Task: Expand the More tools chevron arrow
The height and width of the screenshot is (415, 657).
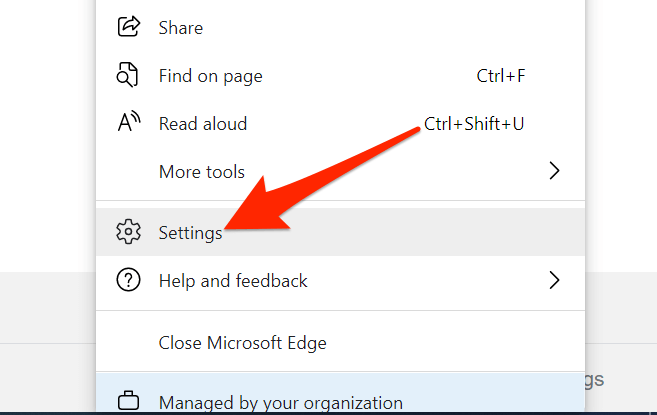Action: [x=555, y=172]
